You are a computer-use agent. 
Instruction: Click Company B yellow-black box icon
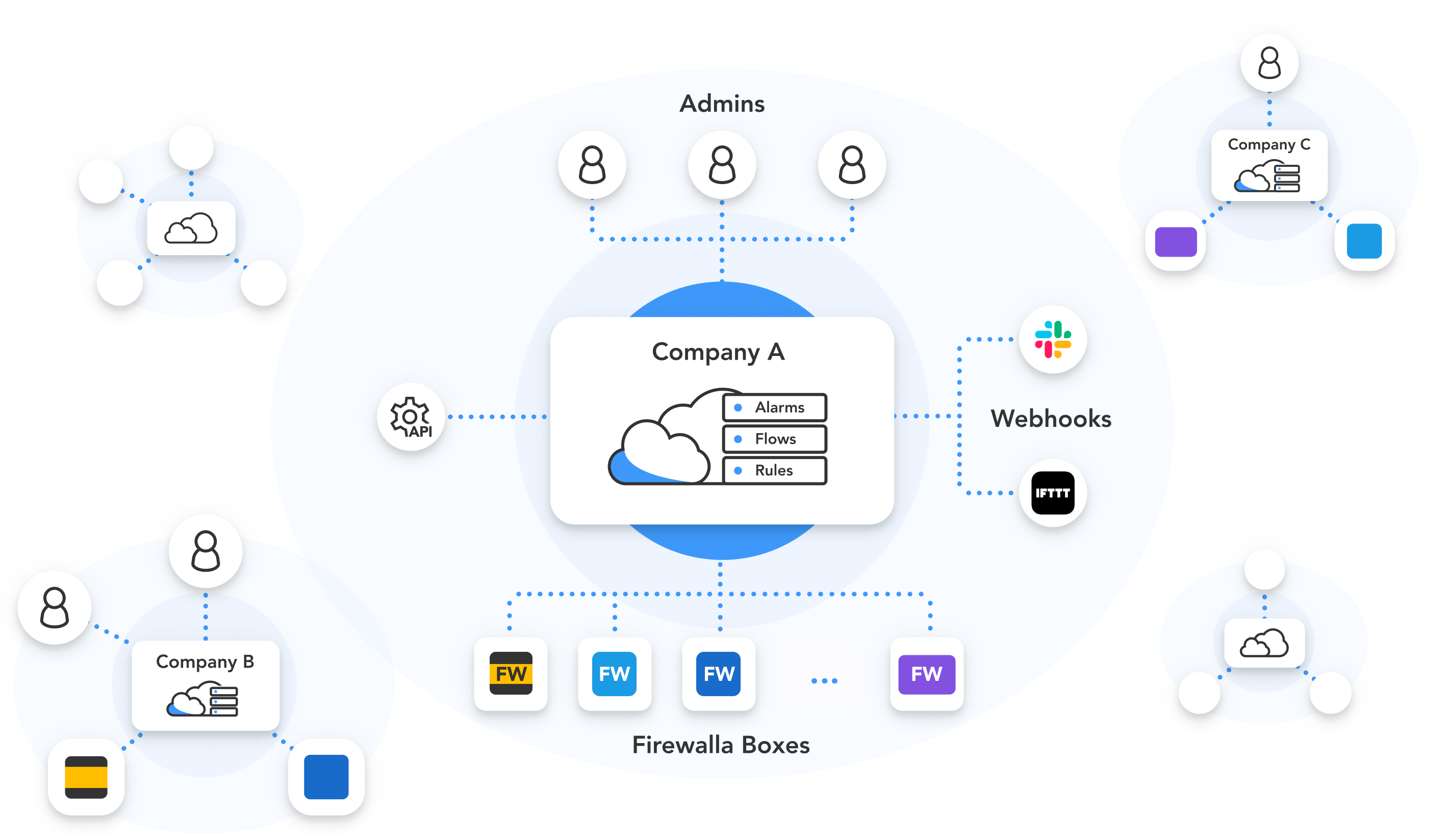point(86,777)
